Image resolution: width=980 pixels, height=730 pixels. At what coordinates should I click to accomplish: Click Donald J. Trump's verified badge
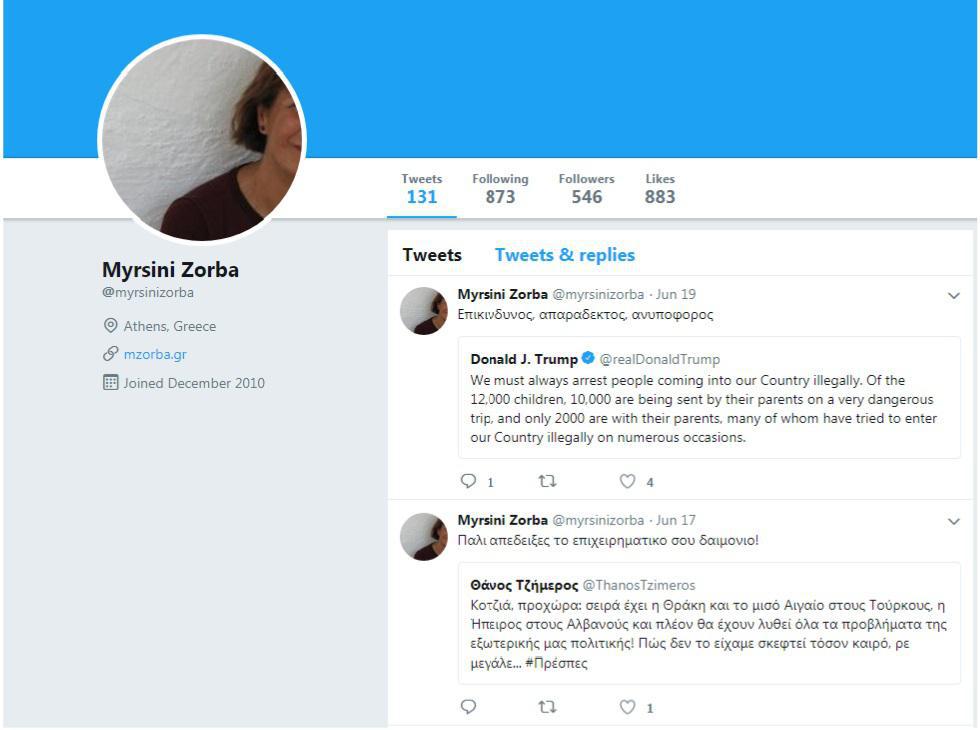coord(588,359)
